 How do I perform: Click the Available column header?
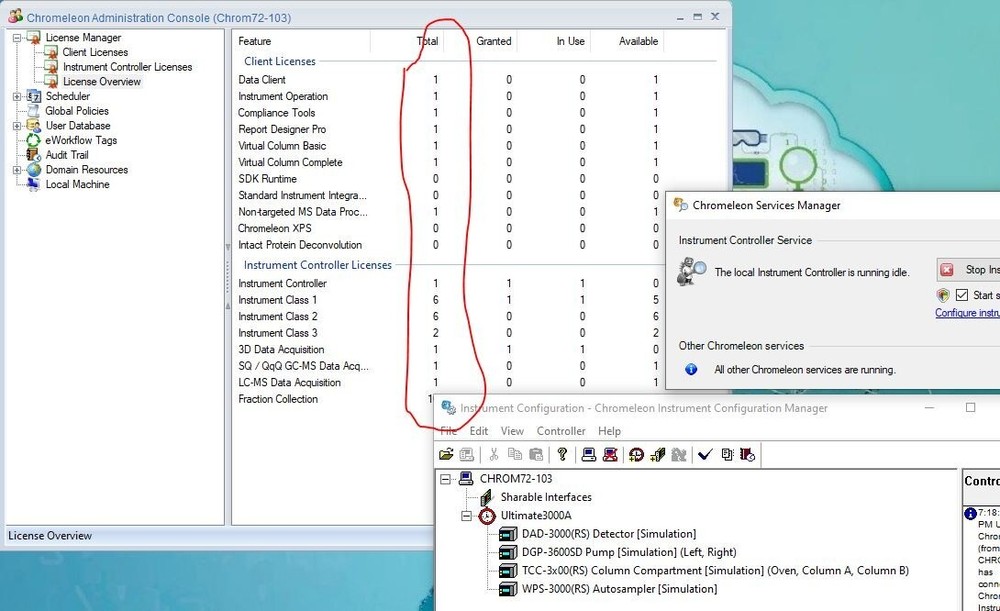[638, 41]
